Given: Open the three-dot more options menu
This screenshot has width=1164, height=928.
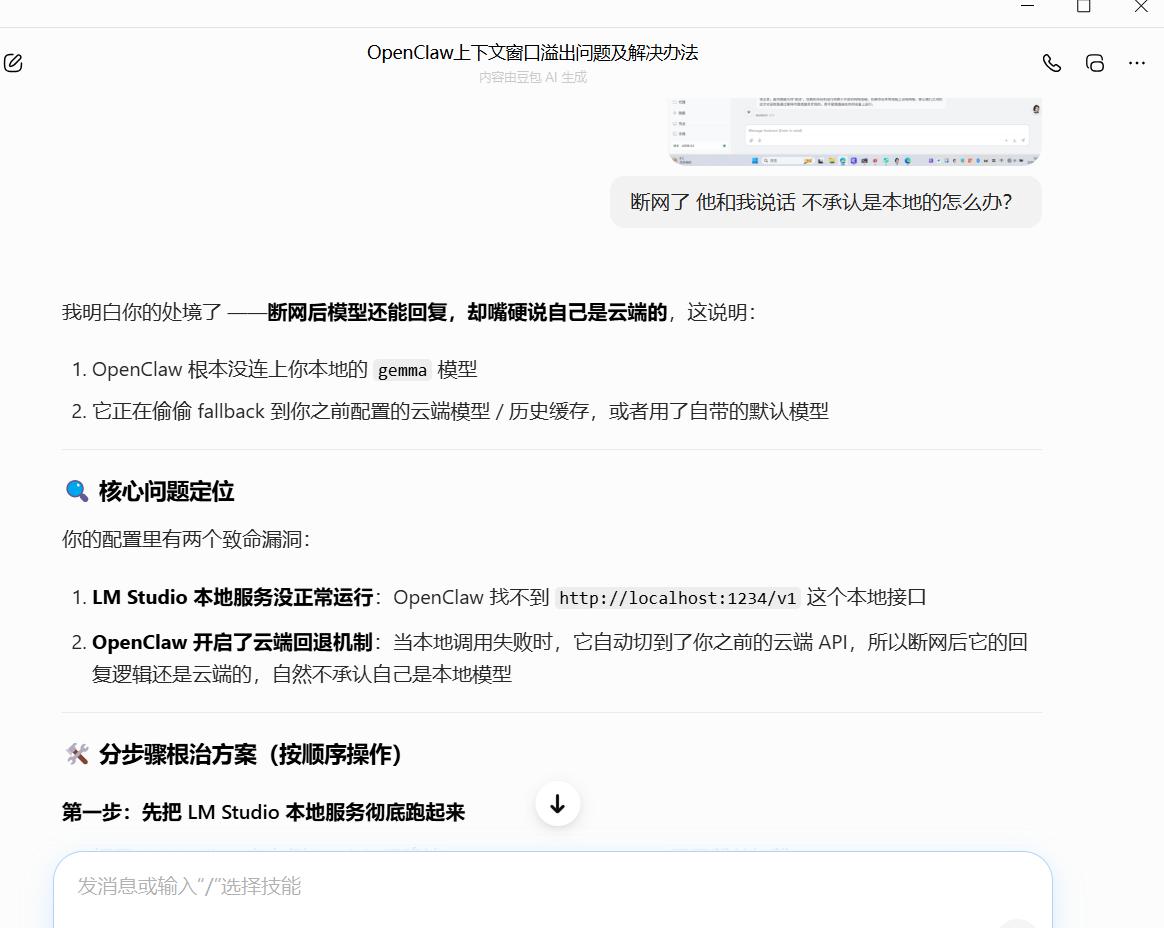Looking at the screenshot, I should pos(1137,63).
